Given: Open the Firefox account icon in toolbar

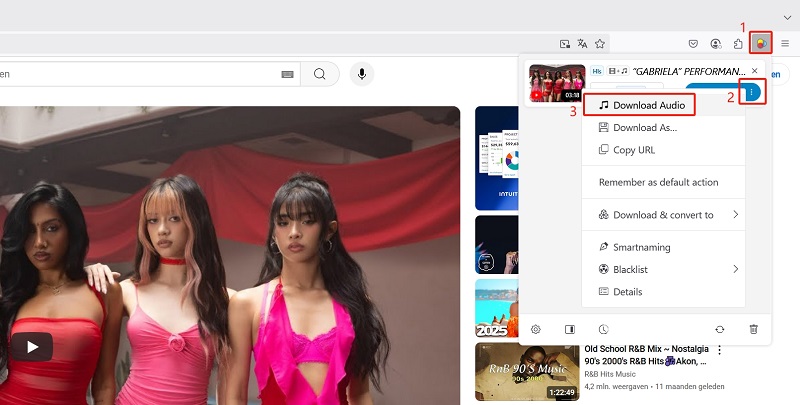Looking at the screenshot, I should 716,44.
